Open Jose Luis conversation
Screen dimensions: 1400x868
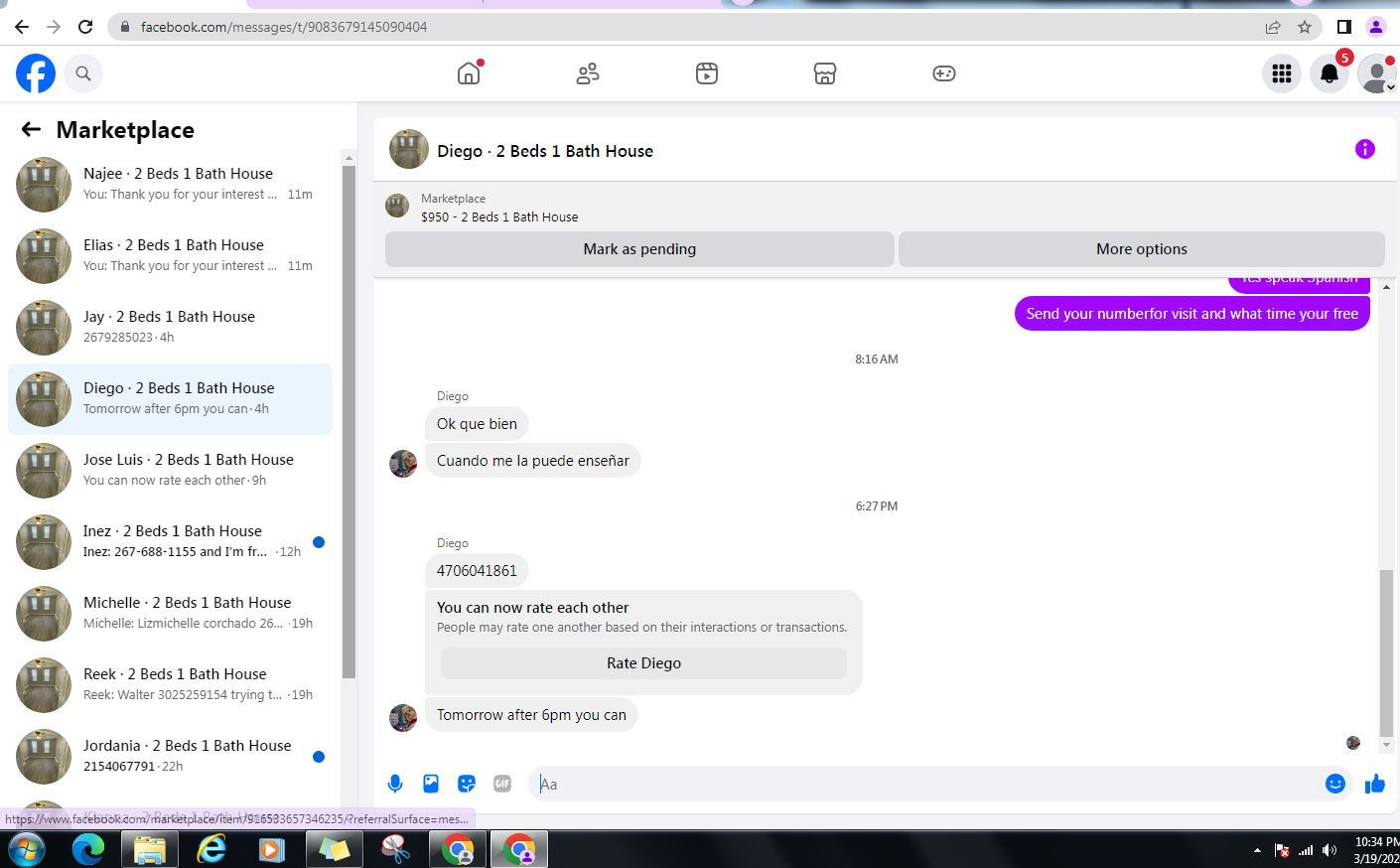[x=171, y=471]
